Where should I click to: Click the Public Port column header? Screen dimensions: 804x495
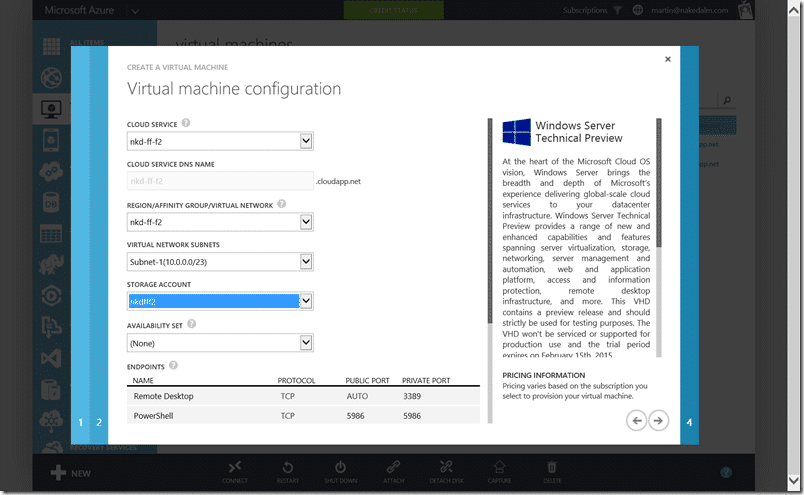tap(367, 381)
